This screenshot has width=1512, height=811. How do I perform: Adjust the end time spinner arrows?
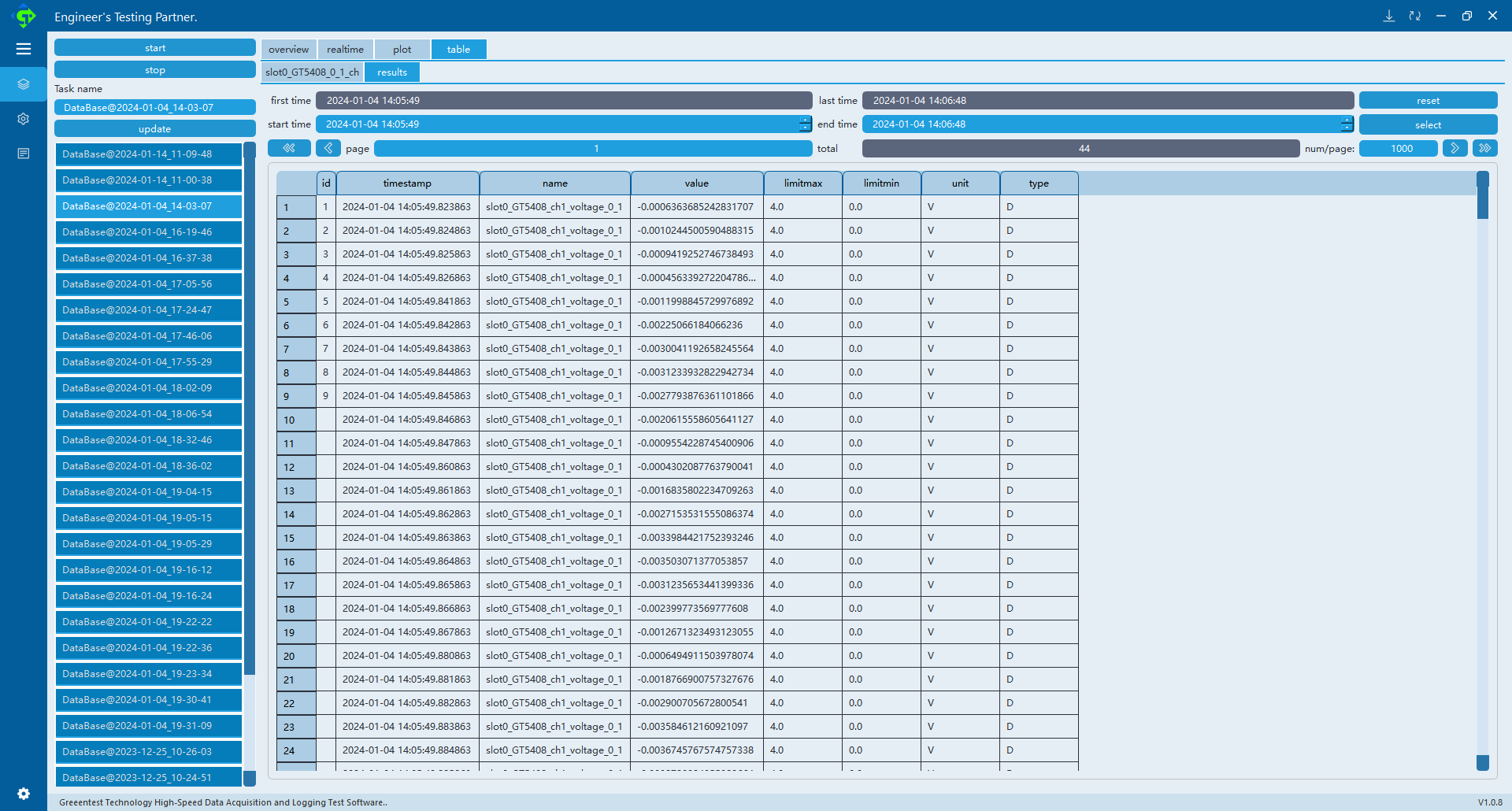pyautogui.click(x=1347, y=124)
